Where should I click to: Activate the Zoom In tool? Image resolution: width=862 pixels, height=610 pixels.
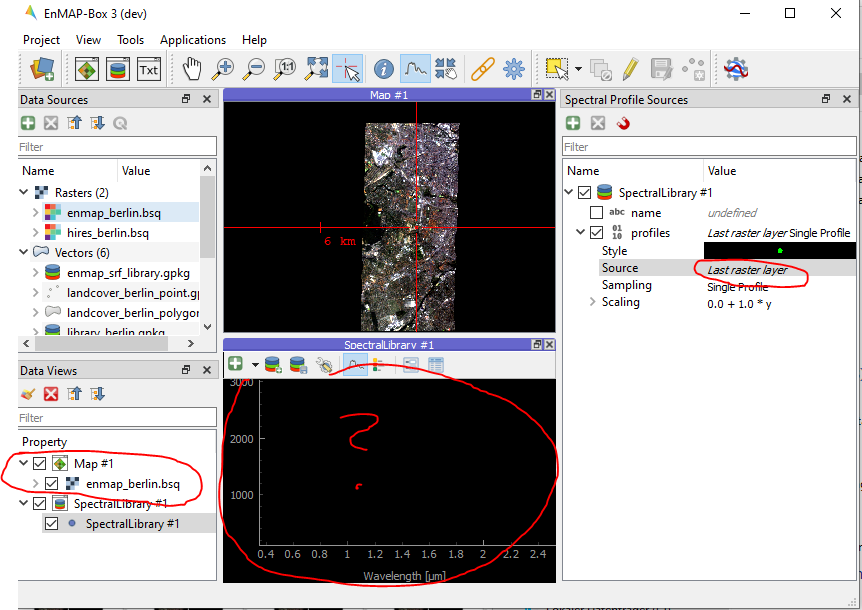coord(224,69)
